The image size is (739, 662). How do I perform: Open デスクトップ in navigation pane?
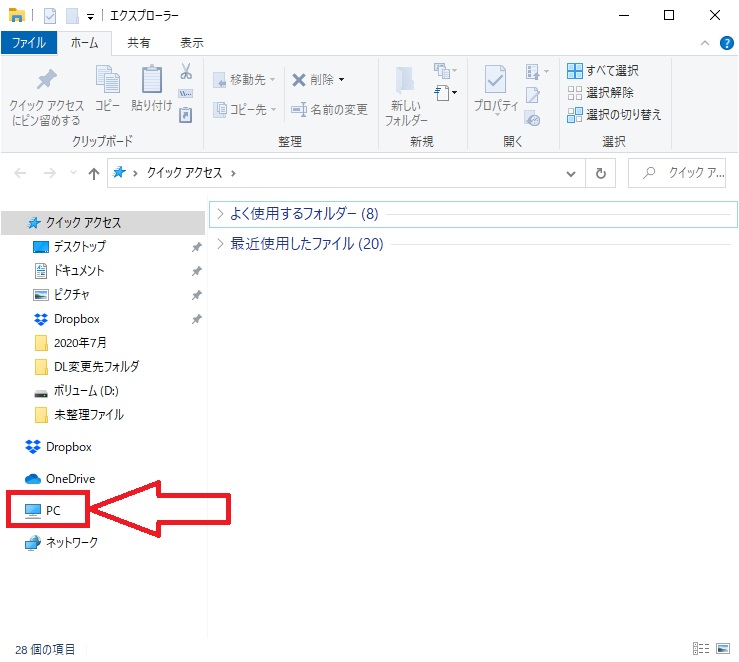click(x=80, y=246)
